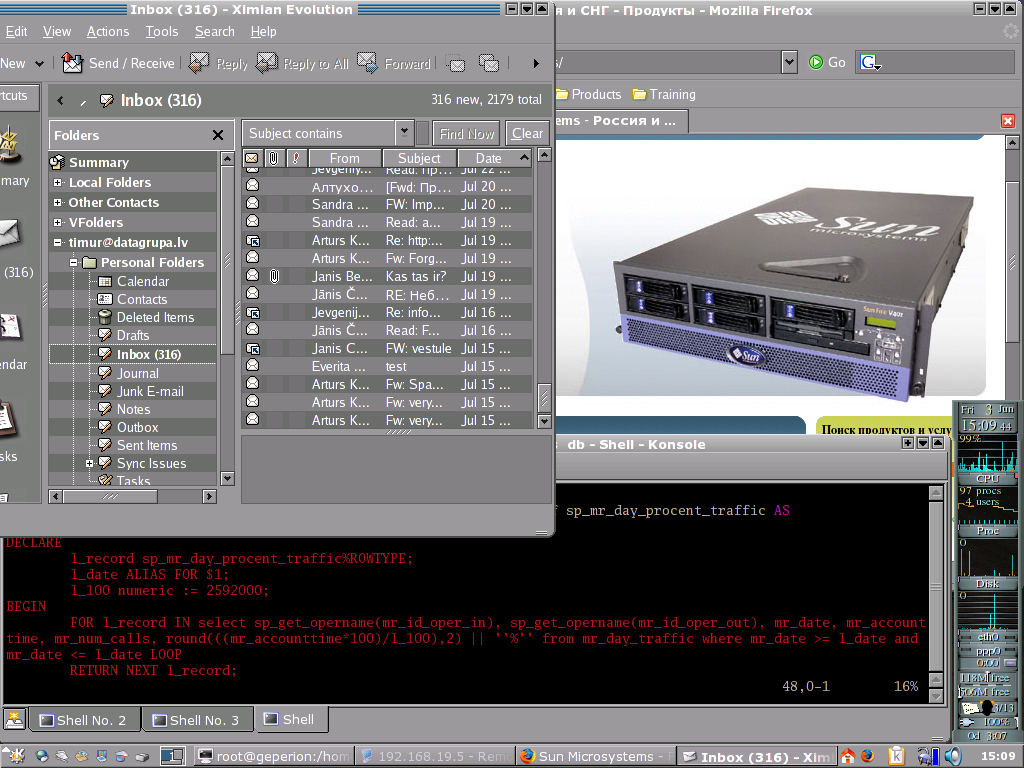Choose Reply to All in Evolution toolbar
Screen dimensions: 1024x768
(x=302, y=63)
